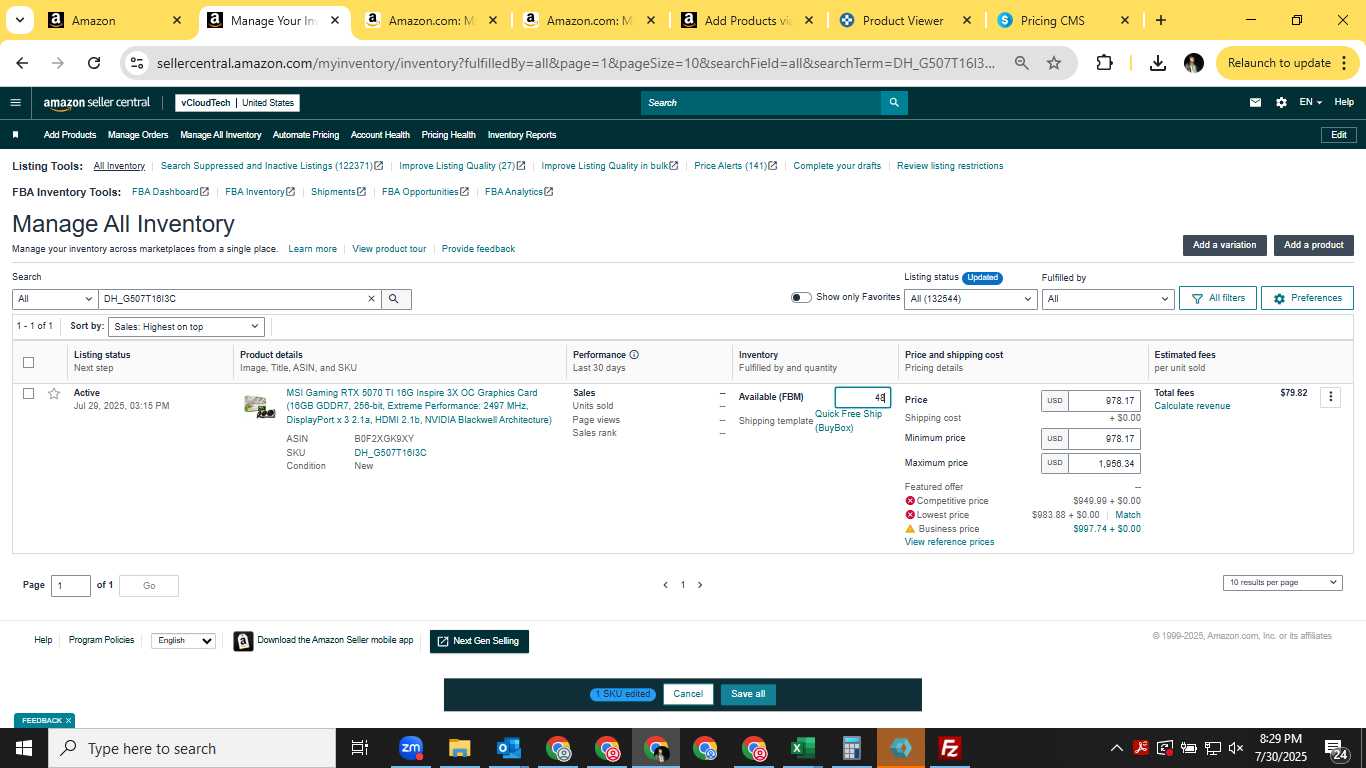The image size is (1366, 768).
Task: Open the Fulfilled by dropdown
Action: point(1107,299)
